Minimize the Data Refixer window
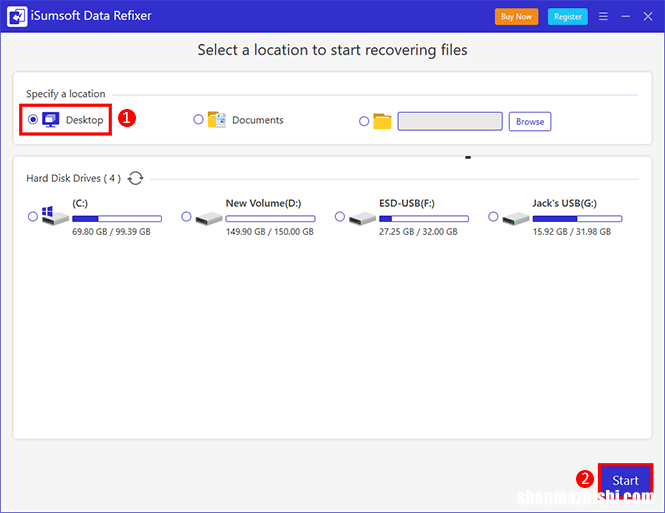The height and width of the screenshot is (513, 665). point(625,17)
